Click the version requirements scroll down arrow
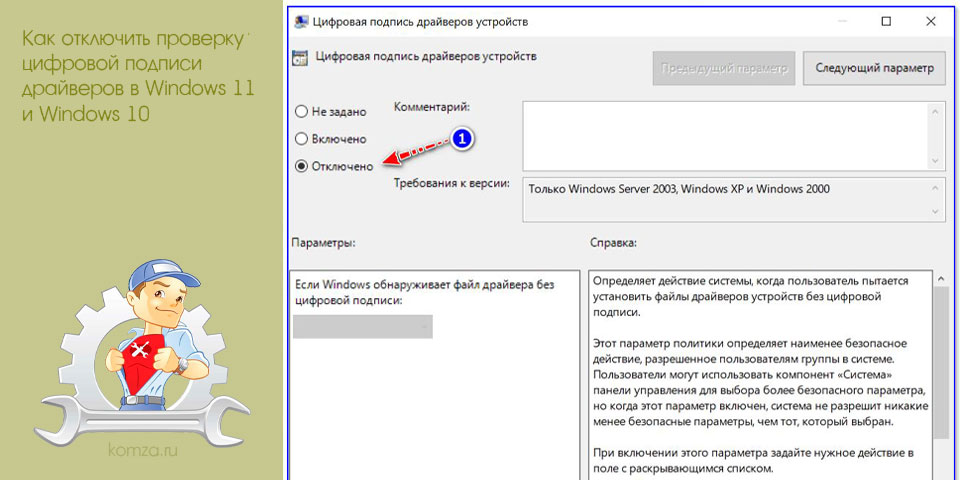The height and width of the screenshot is (480, 960). point(934,211)
